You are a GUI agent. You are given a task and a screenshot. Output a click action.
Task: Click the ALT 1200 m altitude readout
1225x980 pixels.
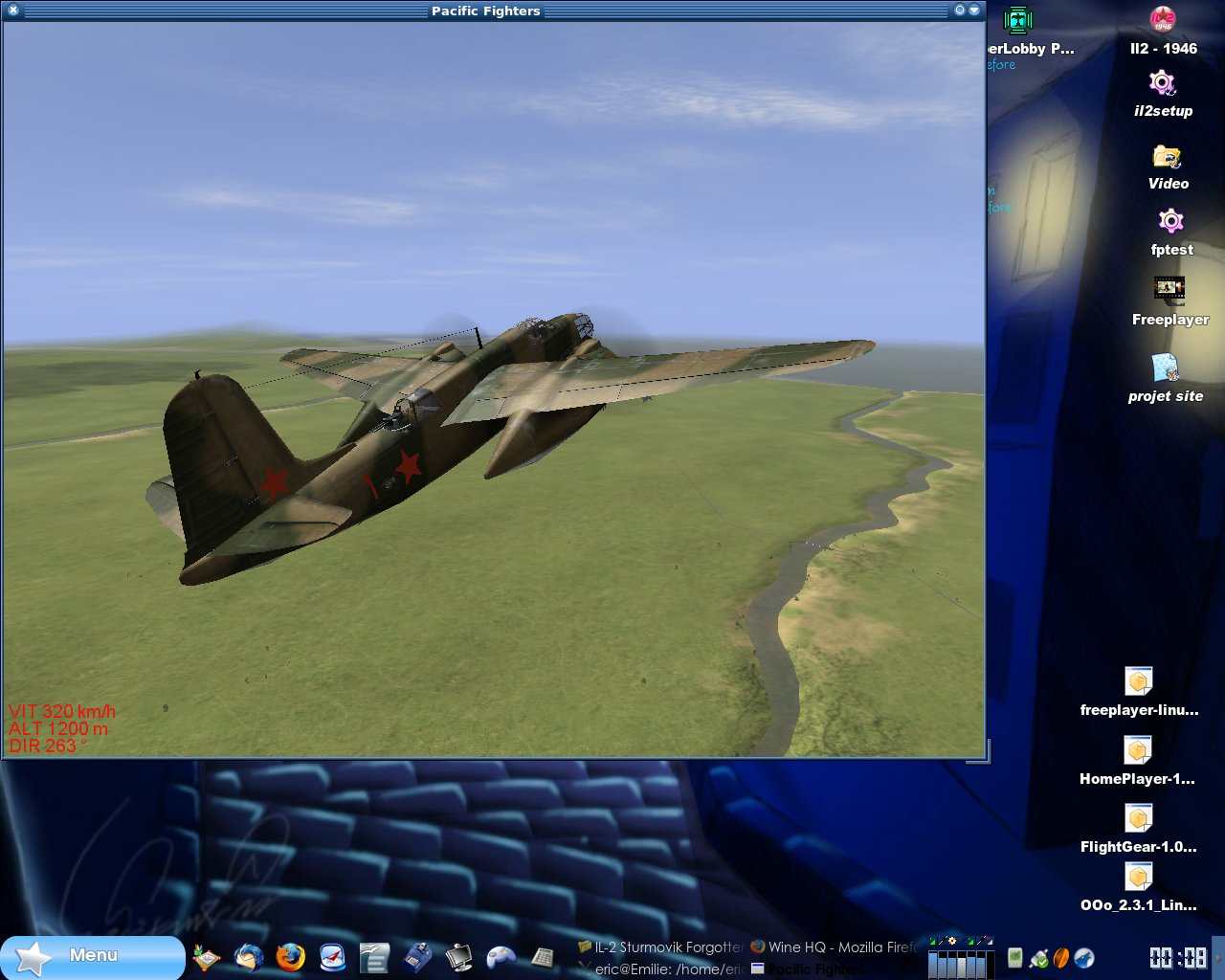coord(58,728)
